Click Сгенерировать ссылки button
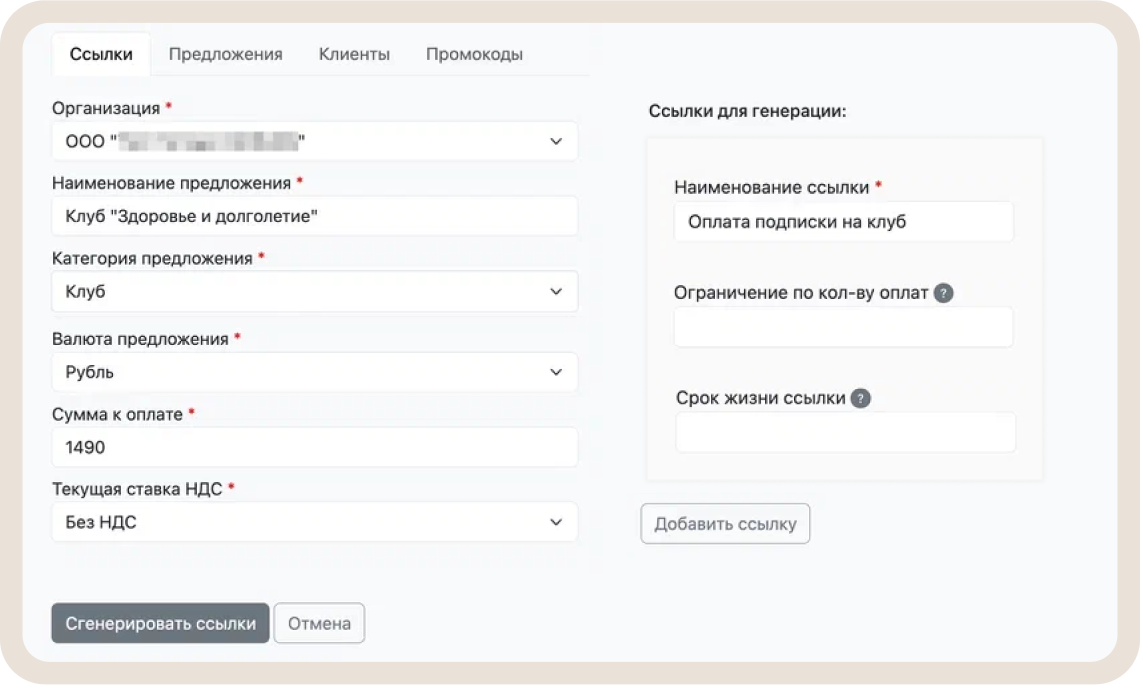Image resolution: width=1140 pixels, height=685 pixels. click(160, 623)
